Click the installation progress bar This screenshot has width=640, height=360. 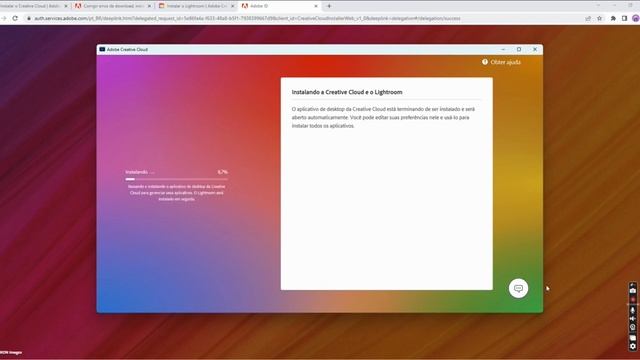(176, 179)
